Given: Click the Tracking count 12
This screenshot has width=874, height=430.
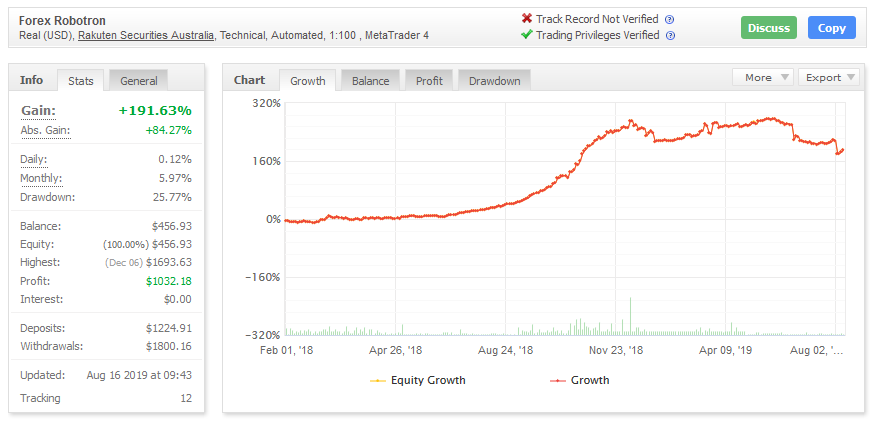Looking at the screenshot, I should pyautogui.click(x=186, y=398).
